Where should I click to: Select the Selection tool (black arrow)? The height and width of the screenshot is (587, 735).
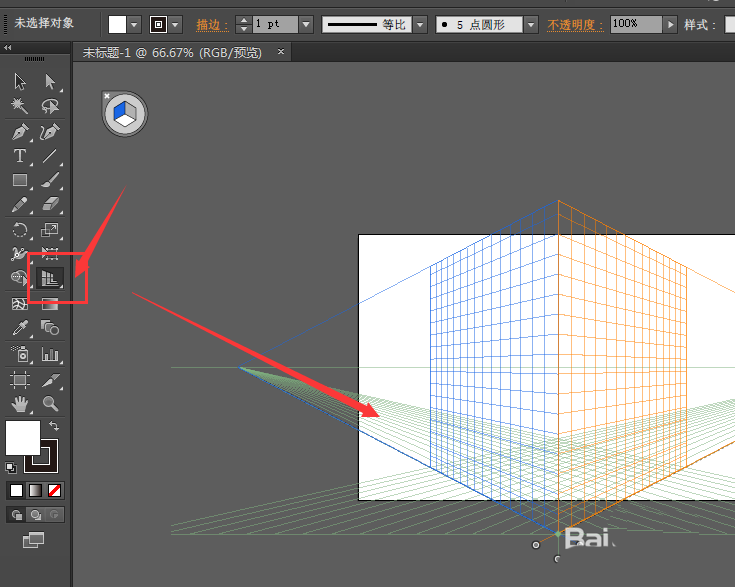point(20,82)
